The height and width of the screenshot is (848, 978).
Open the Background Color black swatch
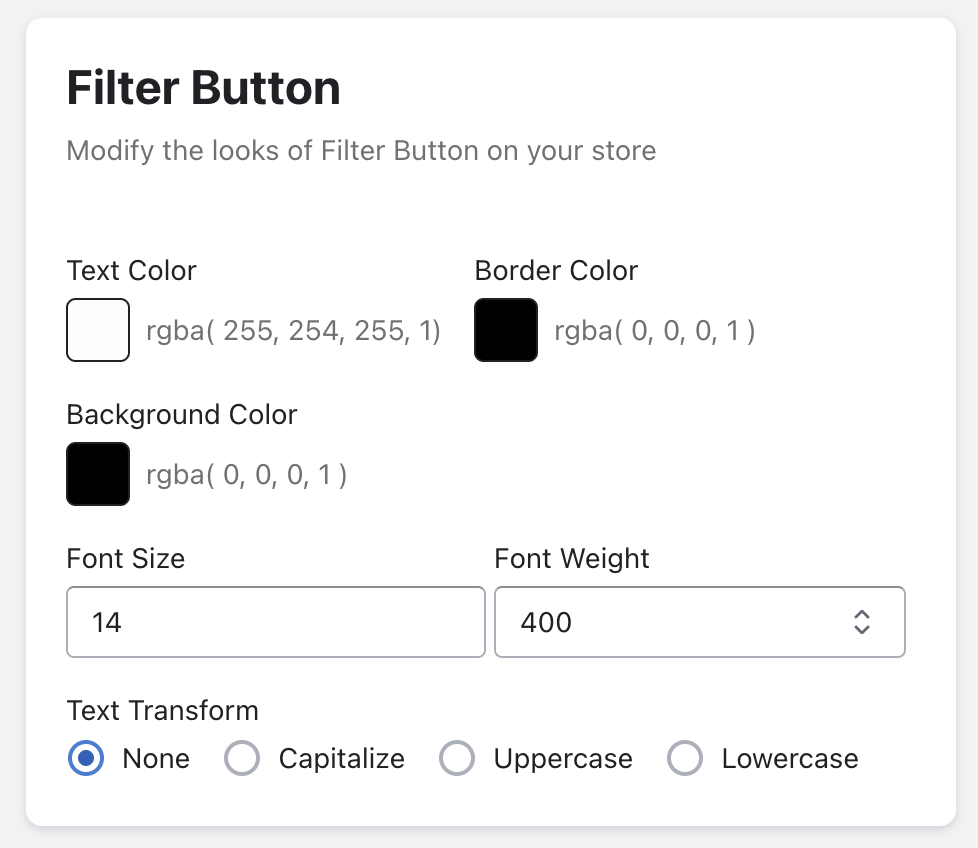98,474
